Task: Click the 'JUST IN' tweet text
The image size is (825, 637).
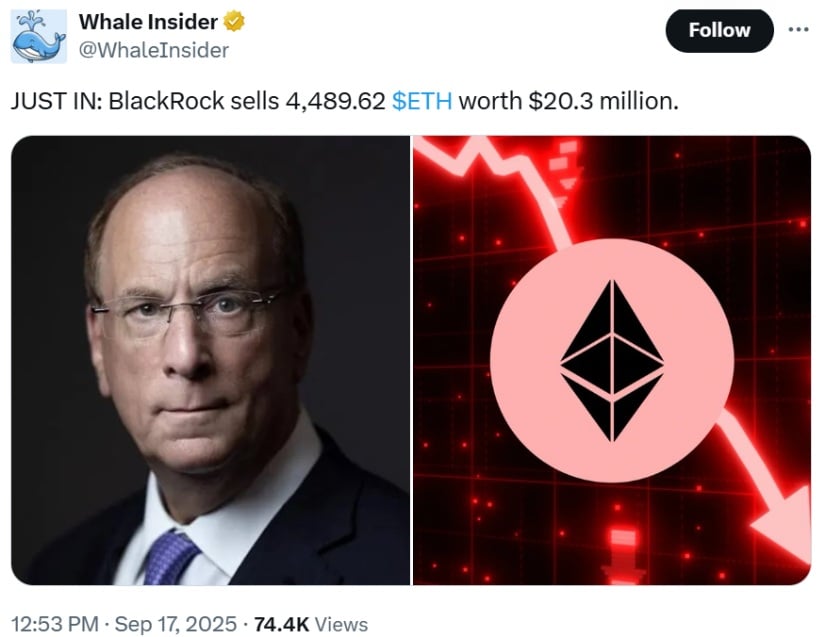Action: point(56,100)
